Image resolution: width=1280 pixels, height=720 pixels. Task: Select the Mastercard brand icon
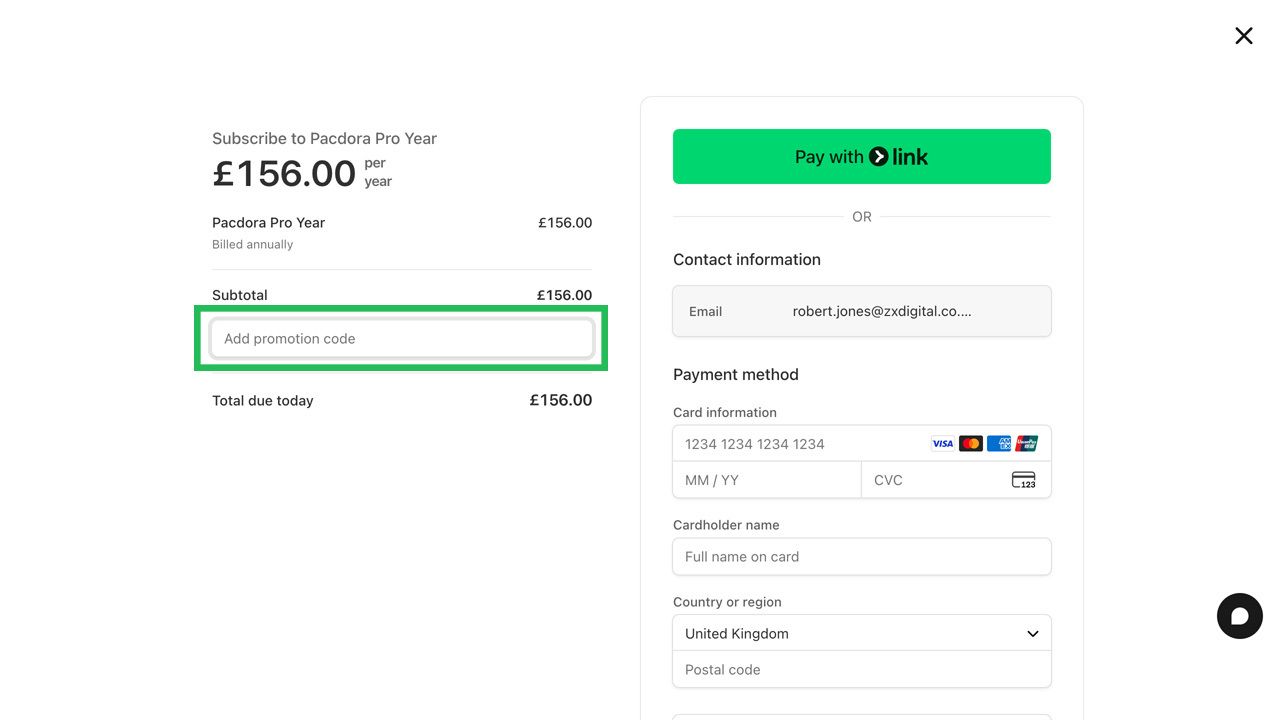[970, 443]
